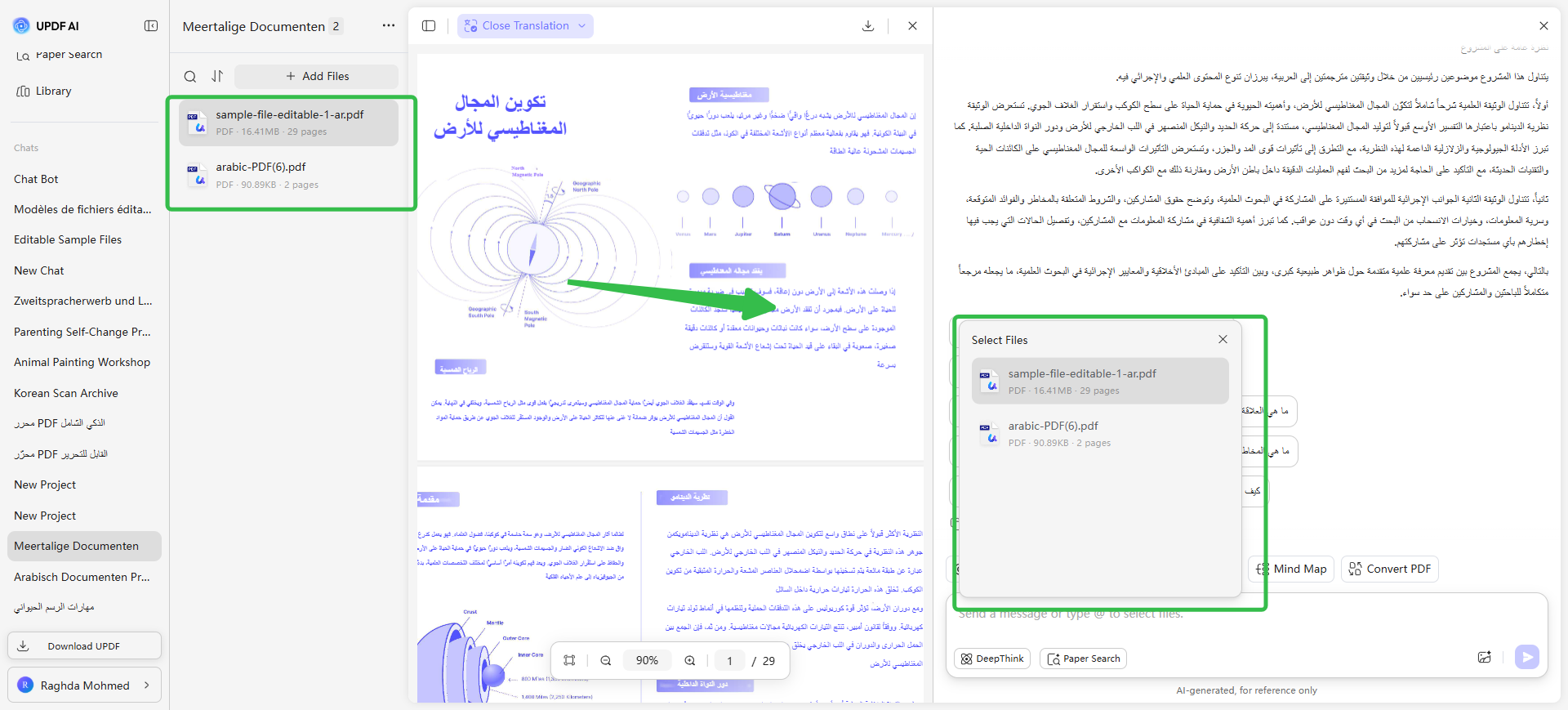This screenshot has height=710, width=1568.
Task: Choose sample-file-editable-1-ar.pdf in Select Files popup
Action: point(1100,381)
